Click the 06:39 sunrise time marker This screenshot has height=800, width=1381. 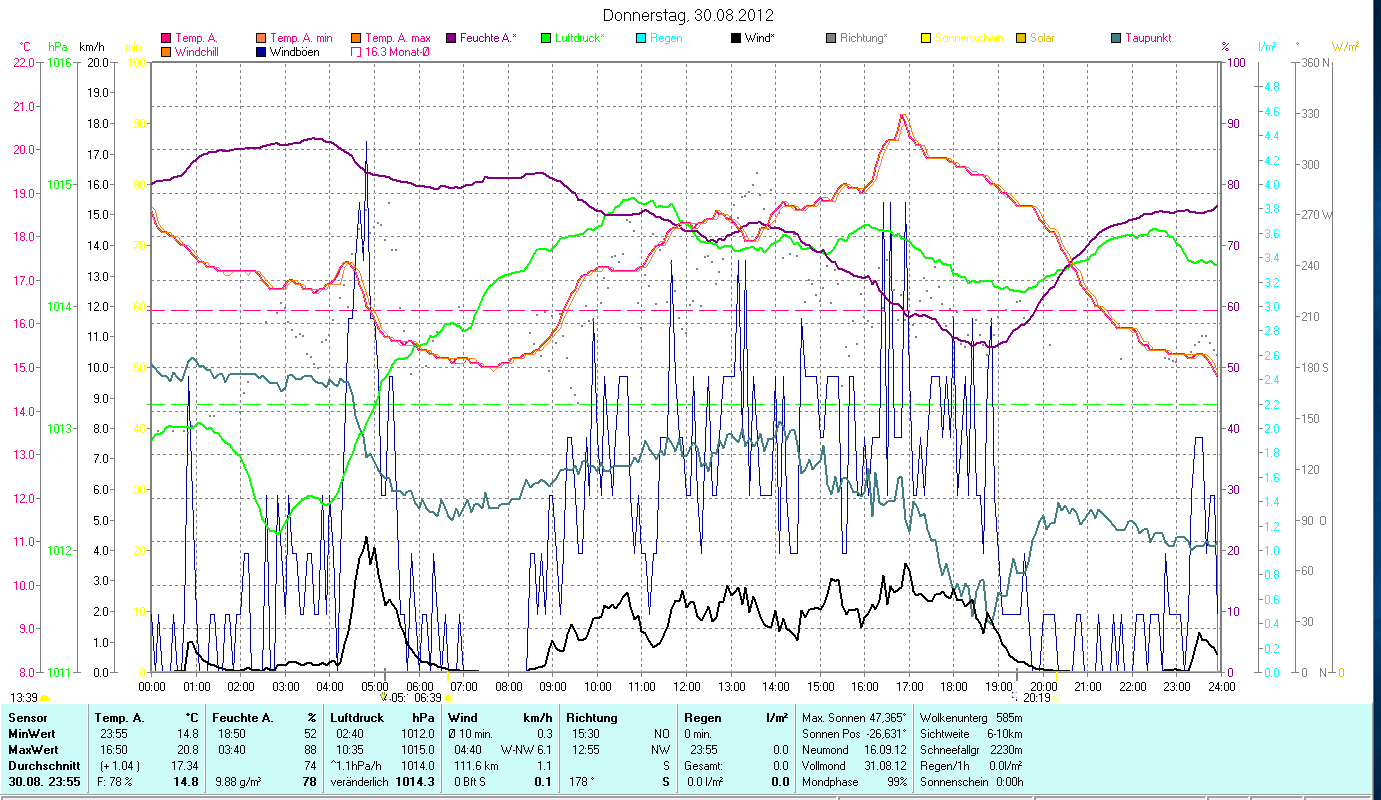click(428, 698)
